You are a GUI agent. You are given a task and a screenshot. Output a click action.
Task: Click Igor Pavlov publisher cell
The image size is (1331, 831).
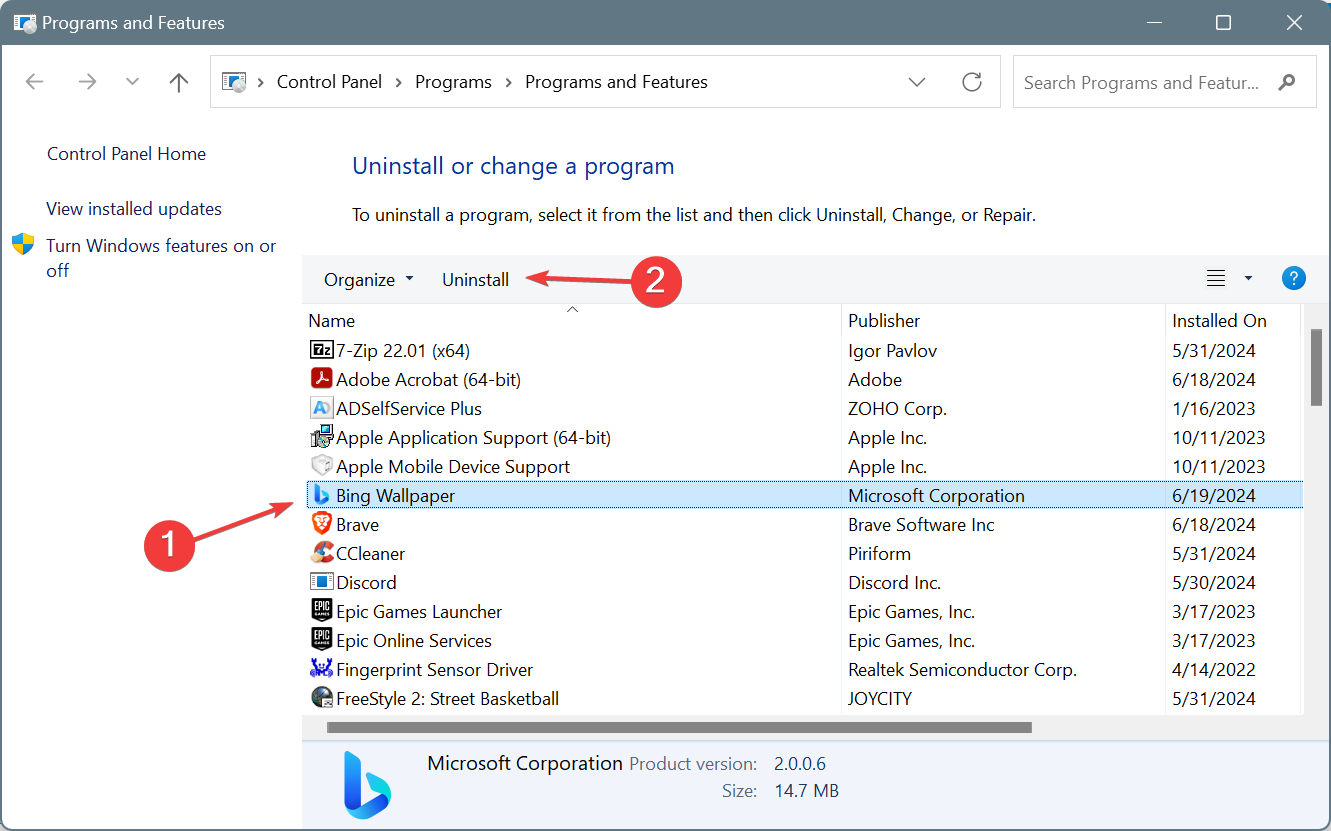coord(892,351)
